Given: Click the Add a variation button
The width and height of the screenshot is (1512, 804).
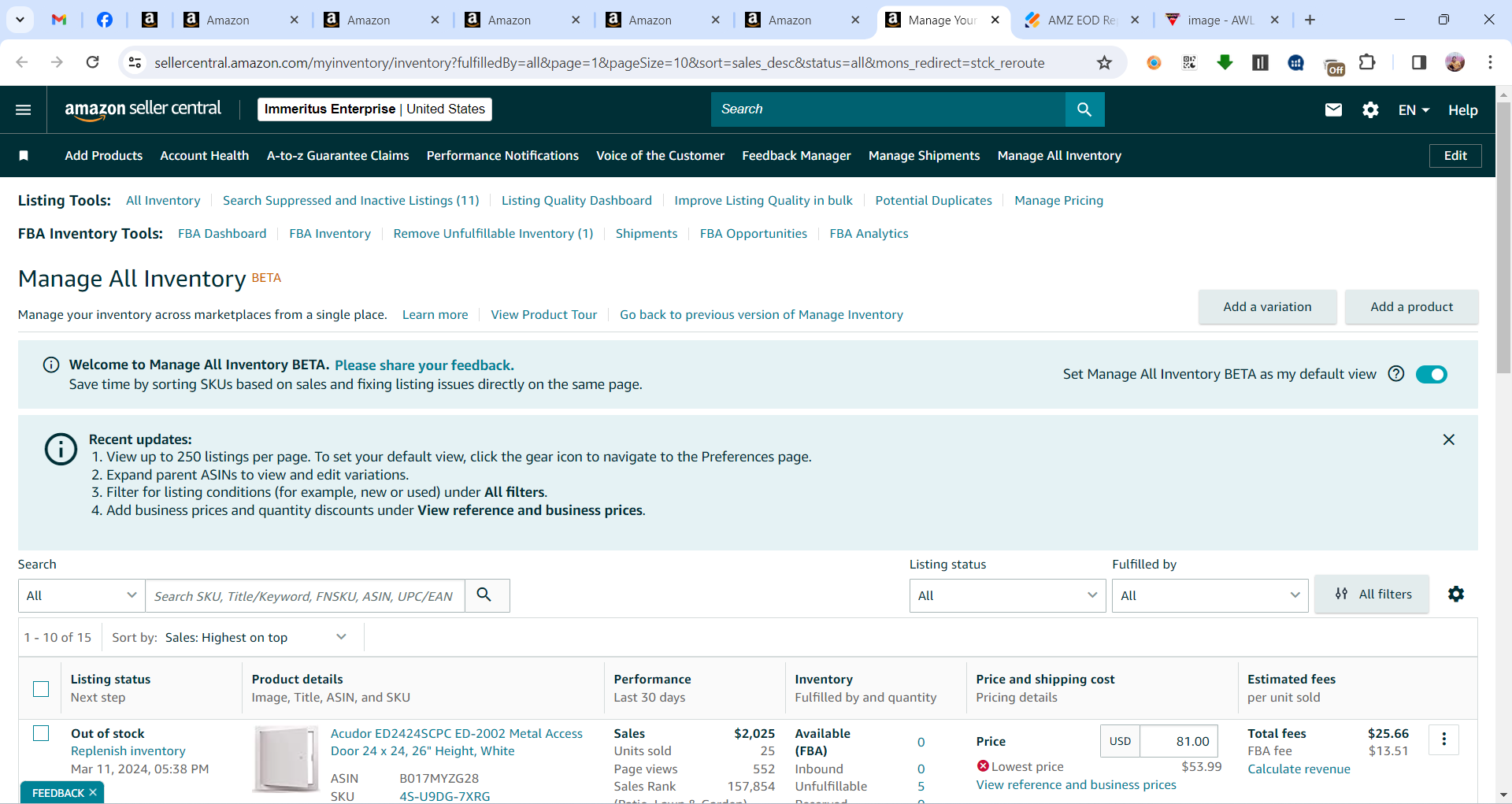Looking at the screenshot, I should point(1267,307).
